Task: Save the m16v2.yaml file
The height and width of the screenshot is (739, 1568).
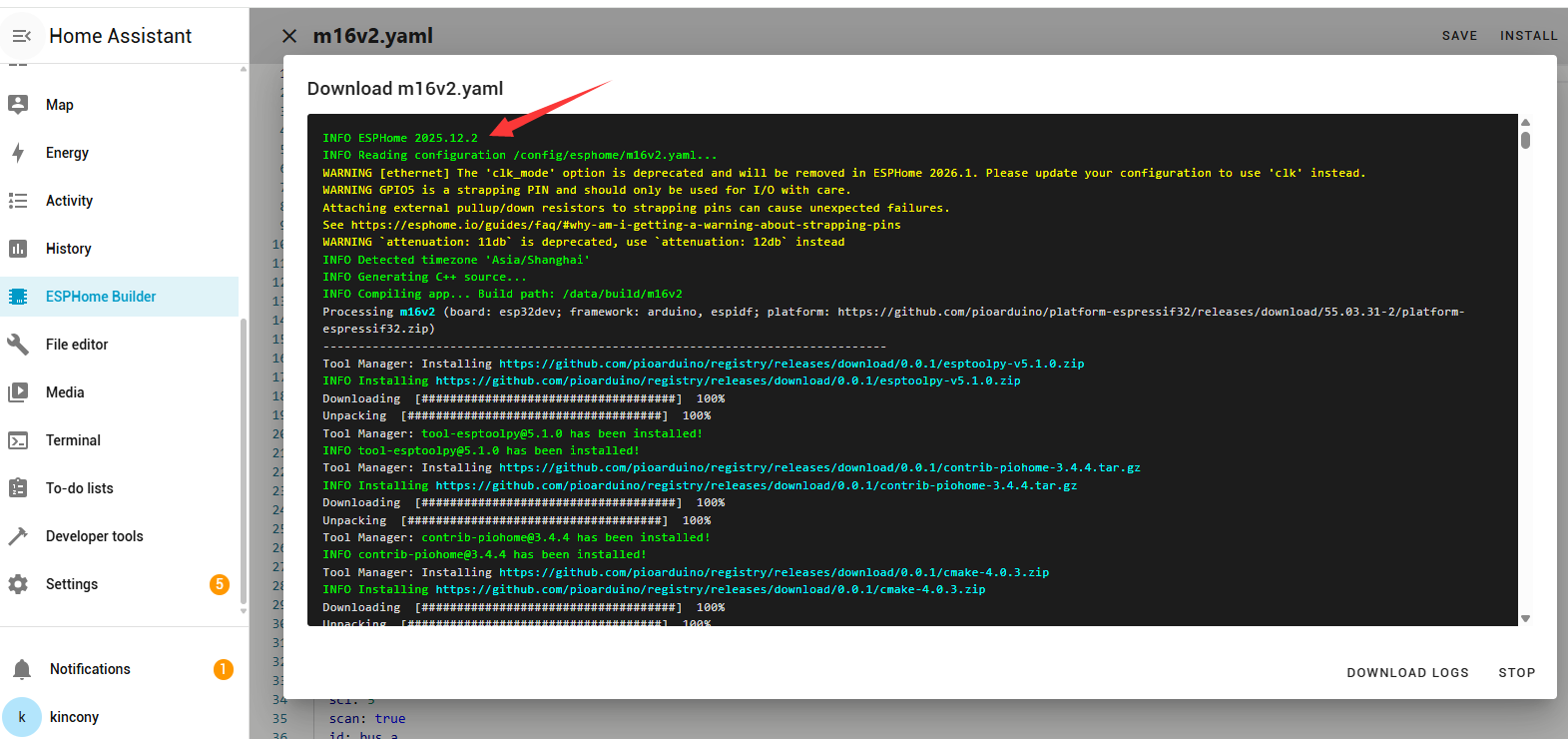Action: (x=1459, y=36)
